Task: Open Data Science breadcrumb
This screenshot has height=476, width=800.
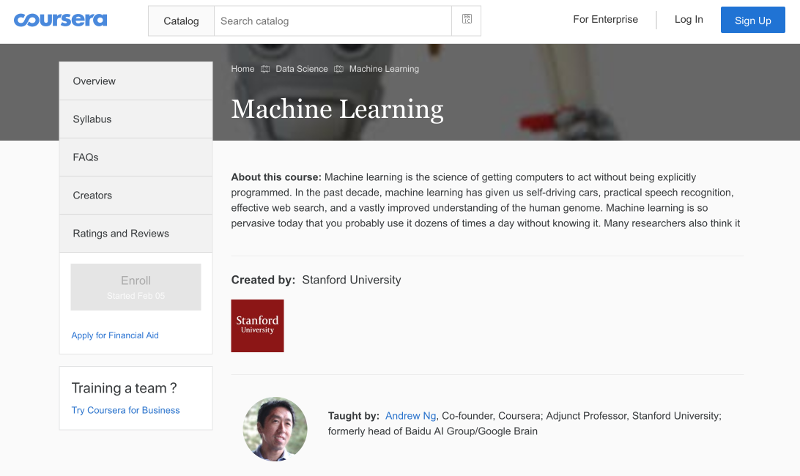Action: pyautogui.click(x=302, y=69)
